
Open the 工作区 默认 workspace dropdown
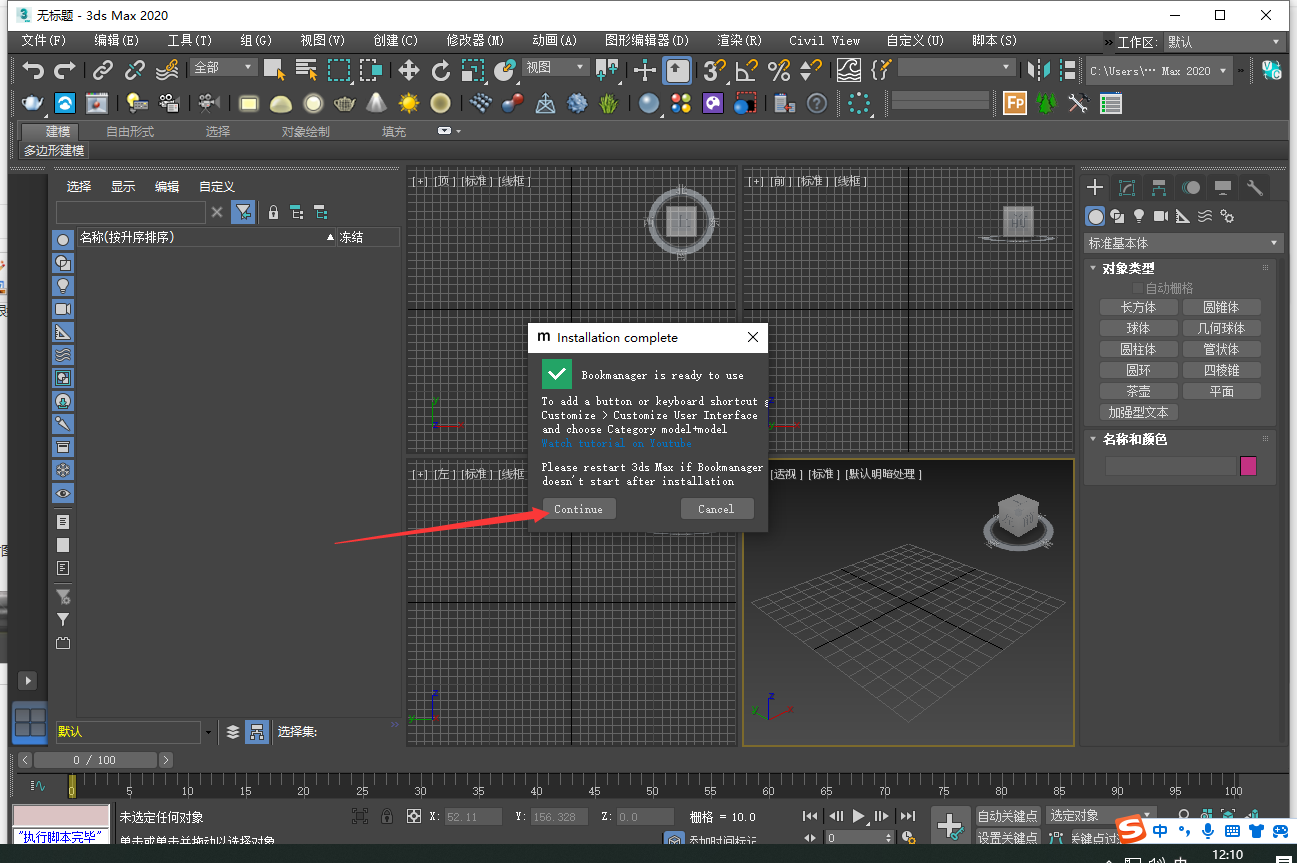(1224, 42)
